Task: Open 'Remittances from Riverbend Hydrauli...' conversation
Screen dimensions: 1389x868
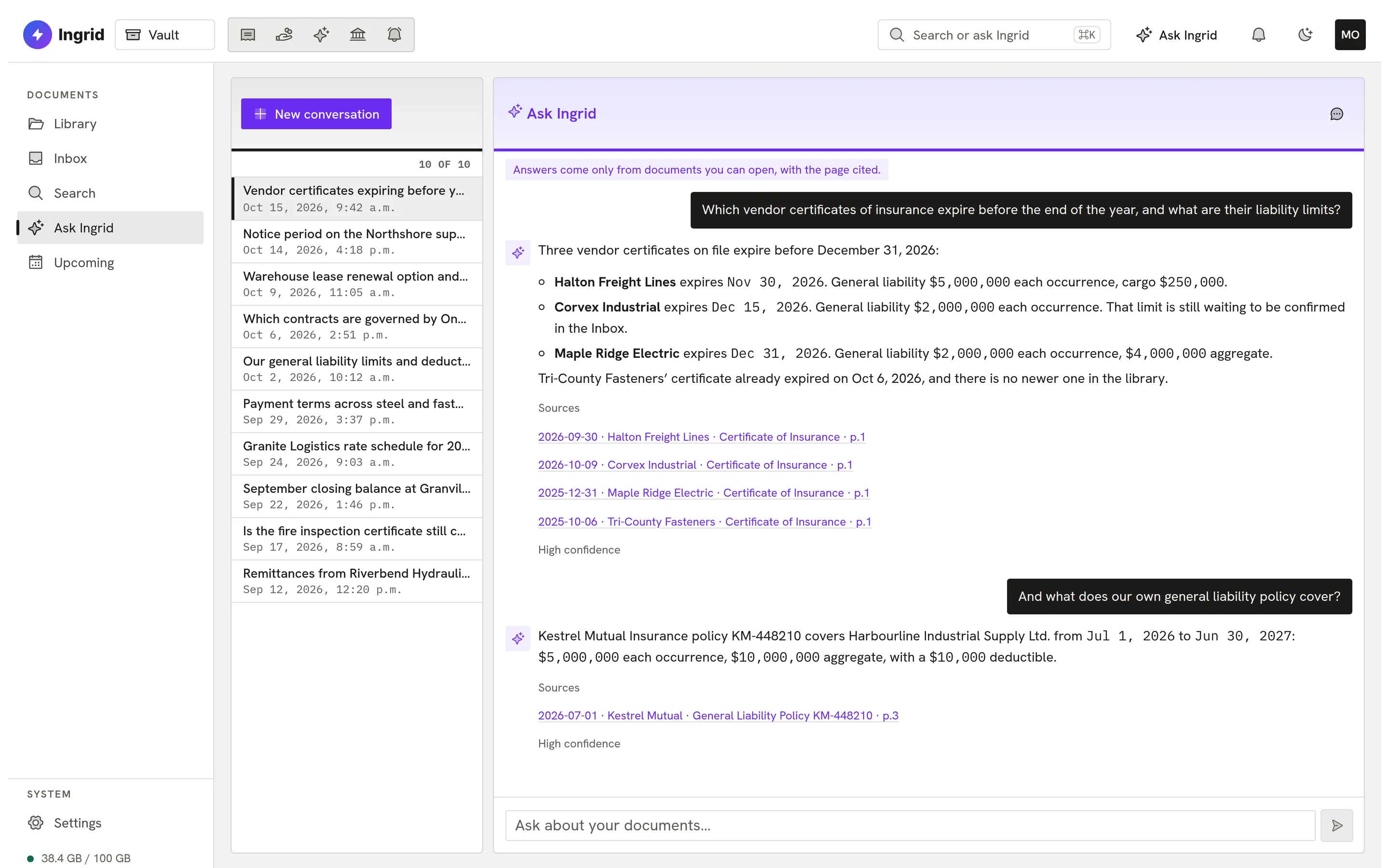Action: [x=357, y=582]
